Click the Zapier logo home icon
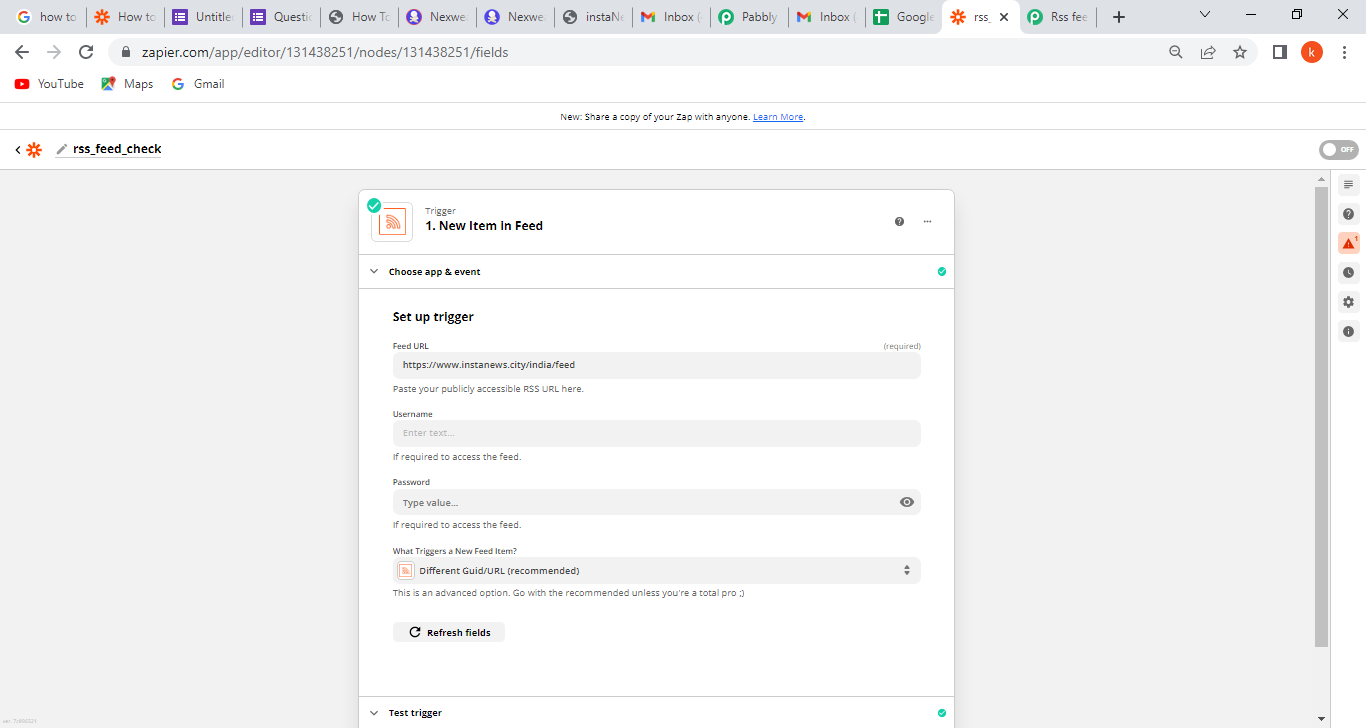 point(34,150)
